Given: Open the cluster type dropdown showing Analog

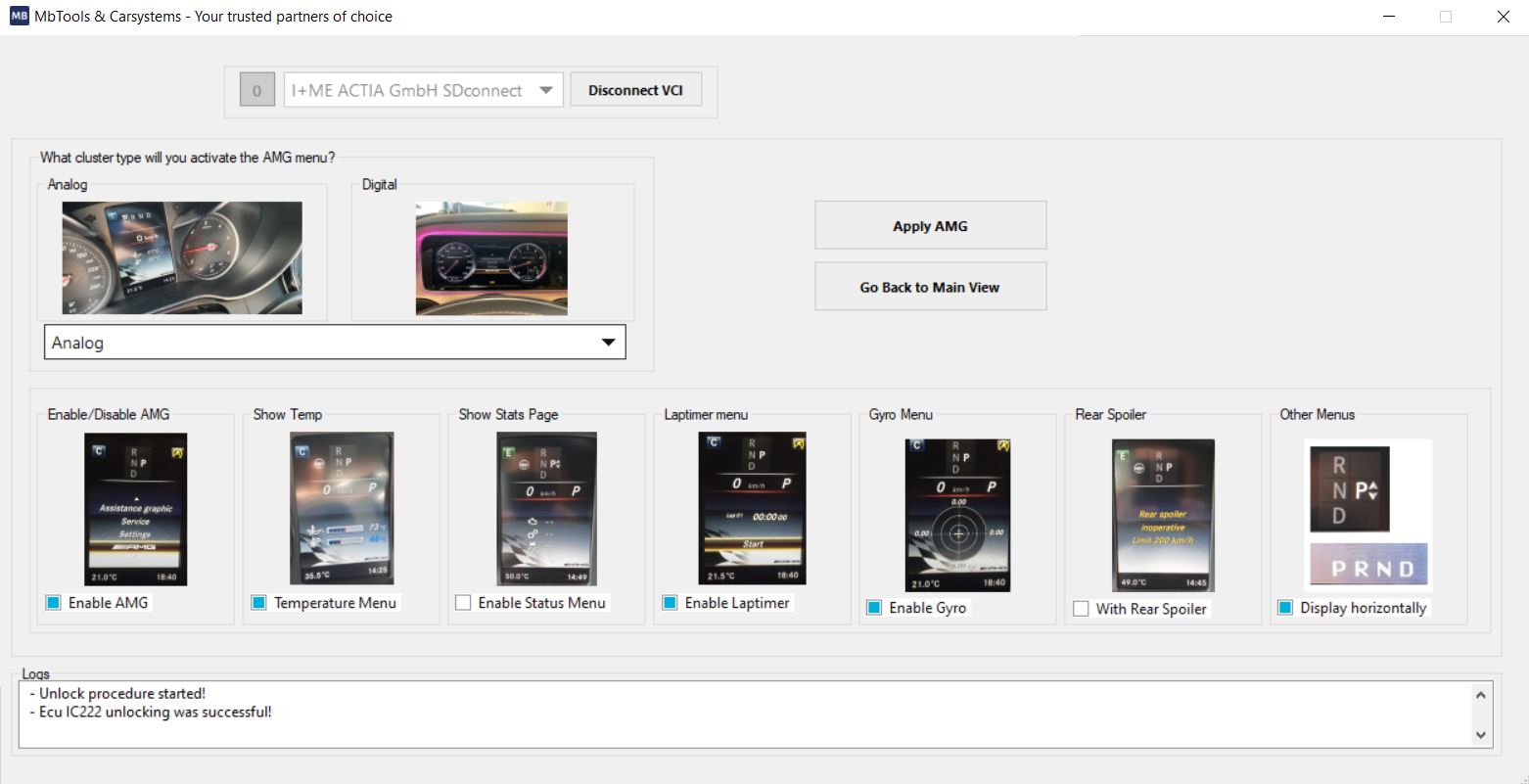Looking at the screenshot, I should [609, 342].
